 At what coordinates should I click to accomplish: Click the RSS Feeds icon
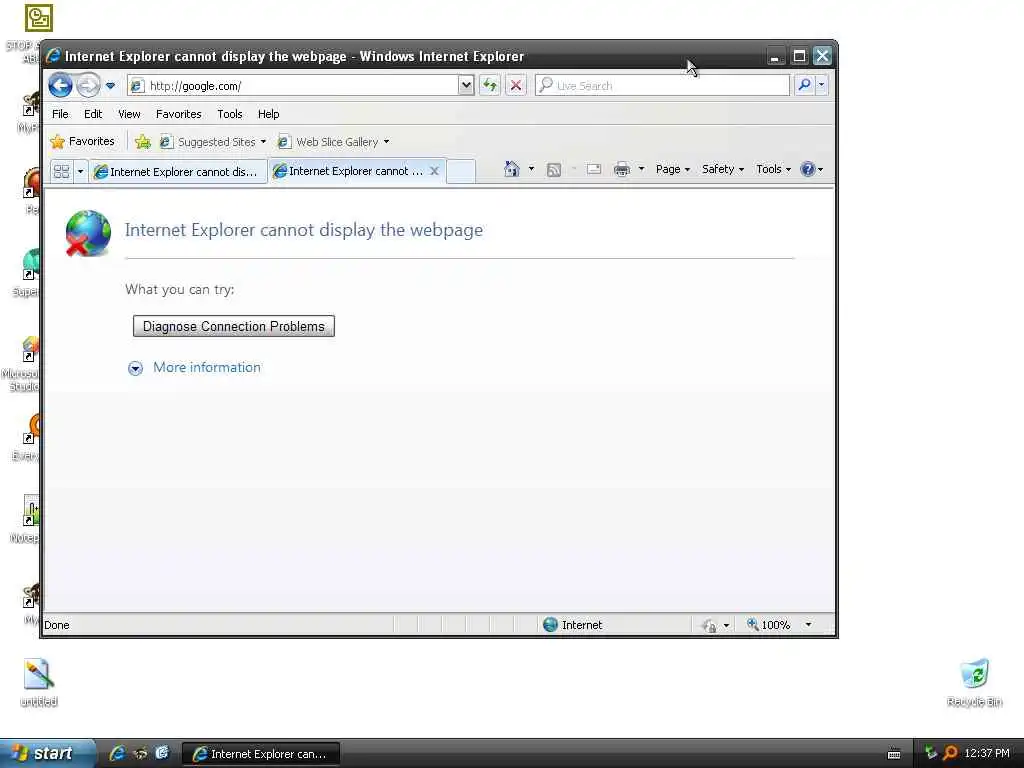(x=554, y=170)
